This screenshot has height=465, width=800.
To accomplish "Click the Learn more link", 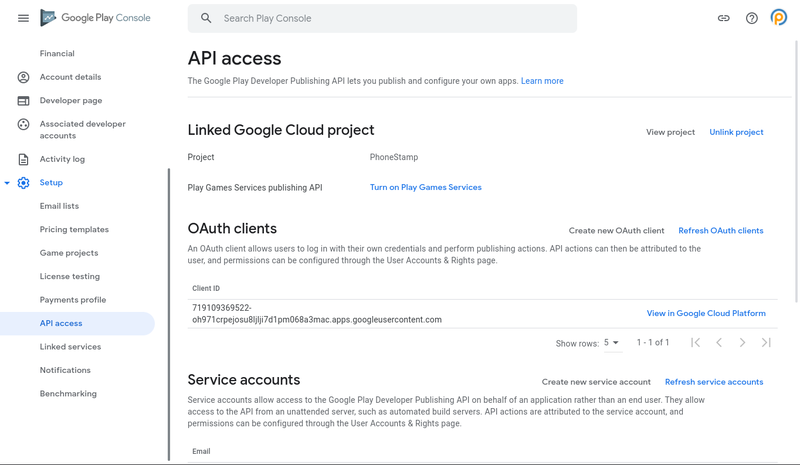I will (x=542, y=81).
